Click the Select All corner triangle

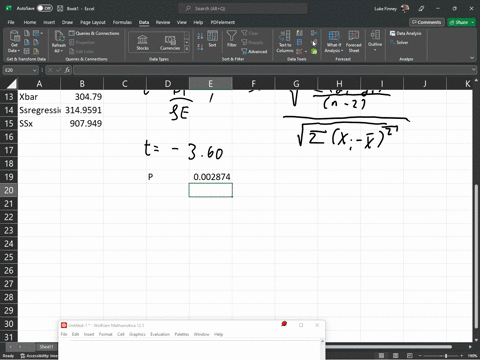pyautogui.click(x=11, y=83)
